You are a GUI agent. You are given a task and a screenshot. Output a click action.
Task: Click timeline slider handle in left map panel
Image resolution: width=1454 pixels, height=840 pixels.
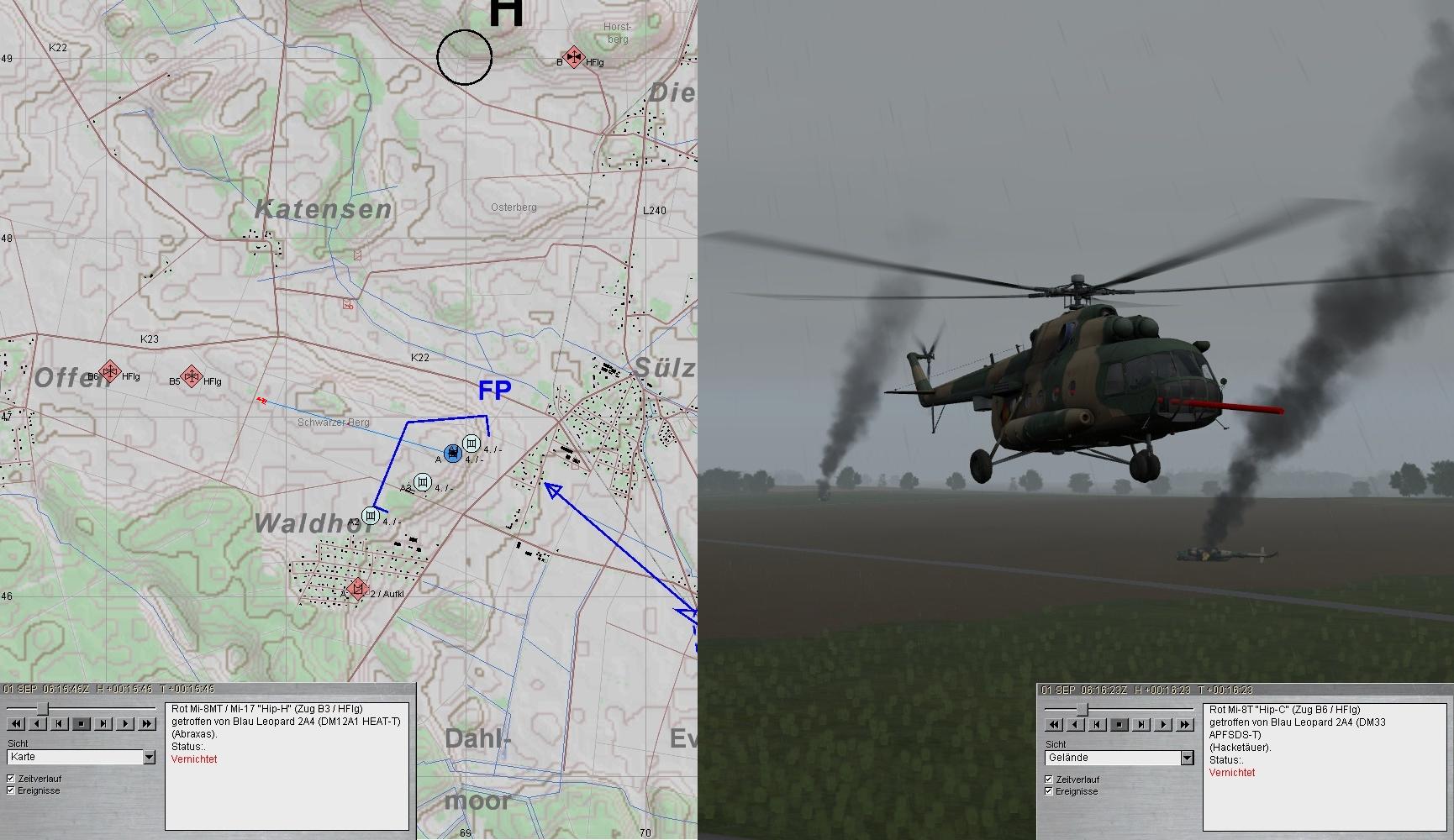pyautogui.click(x=42, y=710)
